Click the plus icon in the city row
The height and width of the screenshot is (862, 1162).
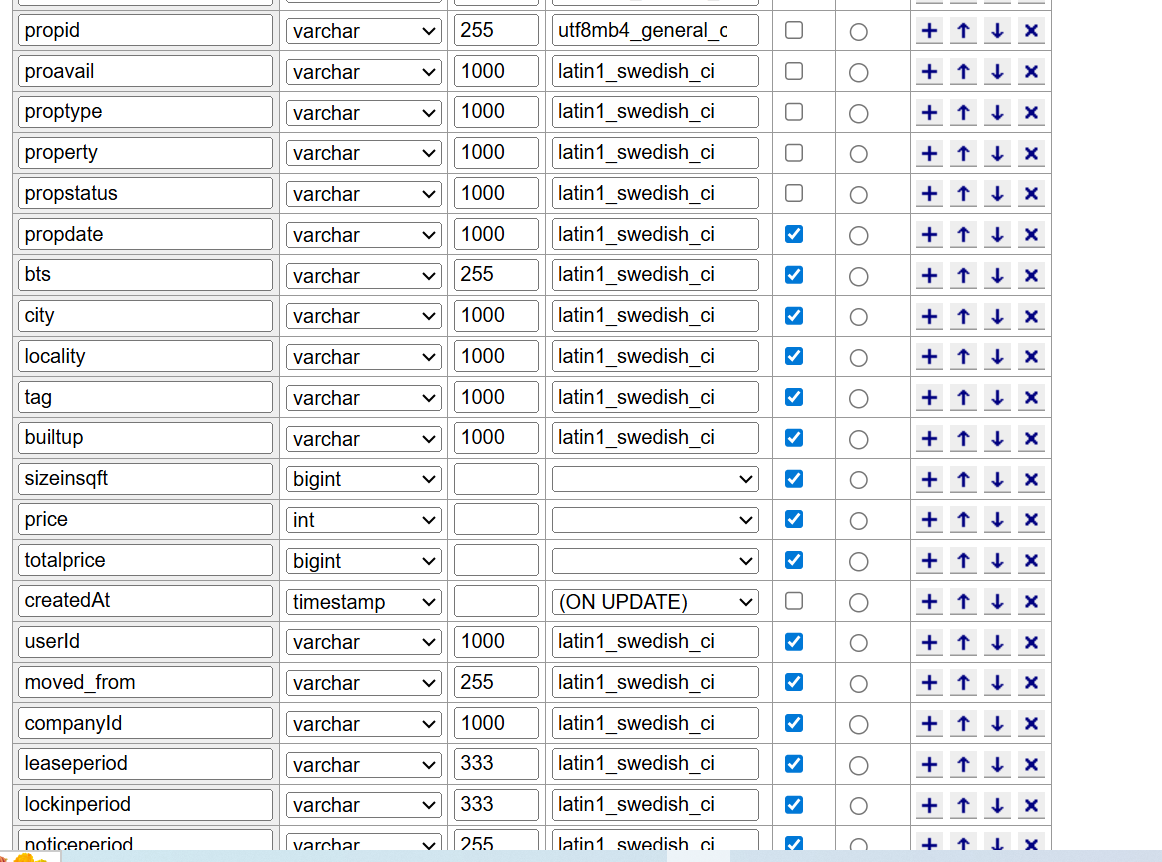[929, 316]
